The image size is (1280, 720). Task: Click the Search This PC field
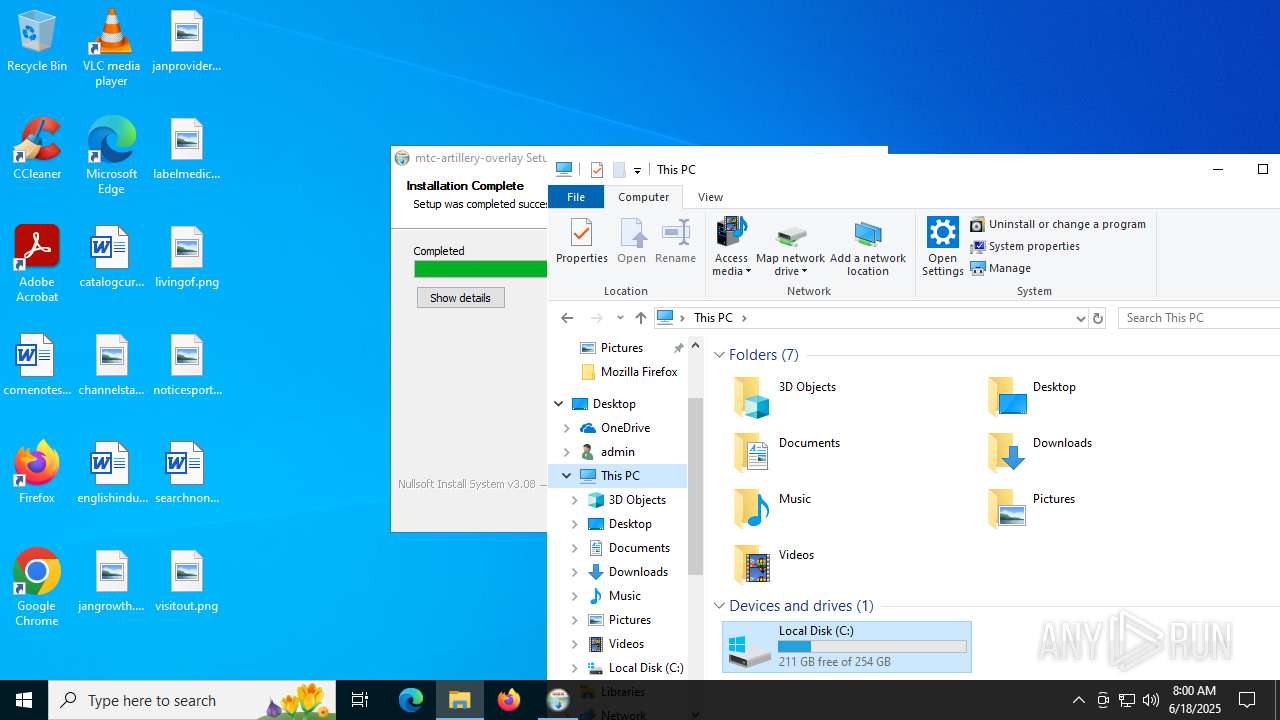(x=1199, y=318)
